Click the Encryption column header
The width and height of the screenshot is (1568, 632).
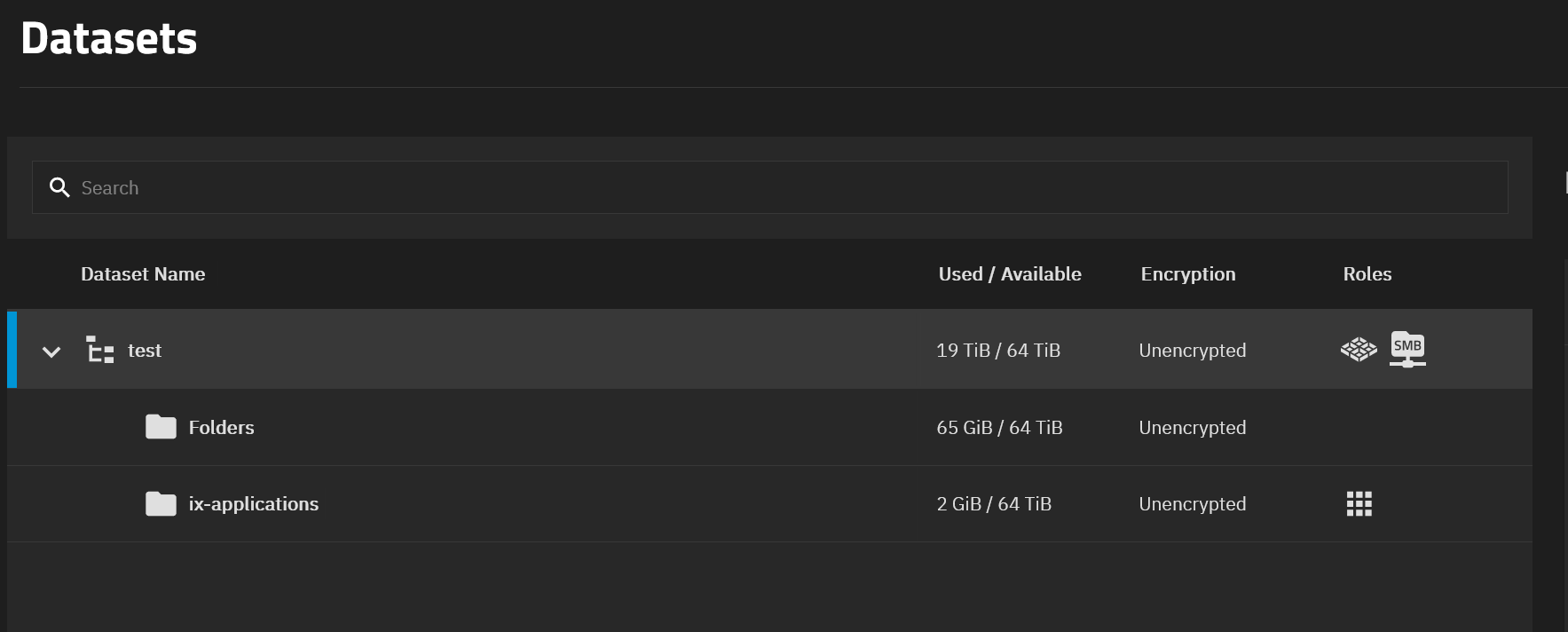click(x=1188, y=274)
